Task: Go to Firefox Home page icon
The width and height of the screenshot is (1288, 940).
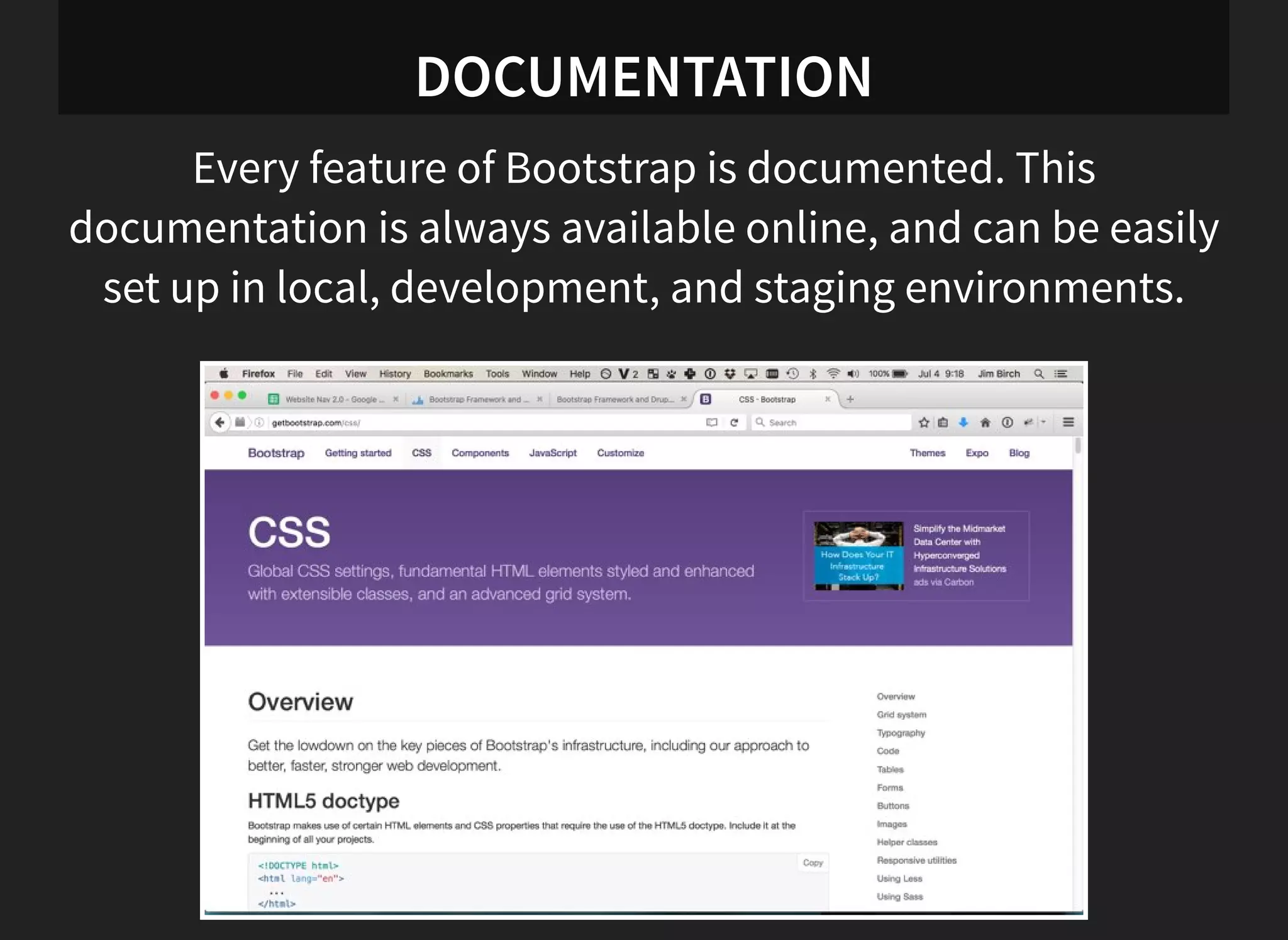Action: 985,423
